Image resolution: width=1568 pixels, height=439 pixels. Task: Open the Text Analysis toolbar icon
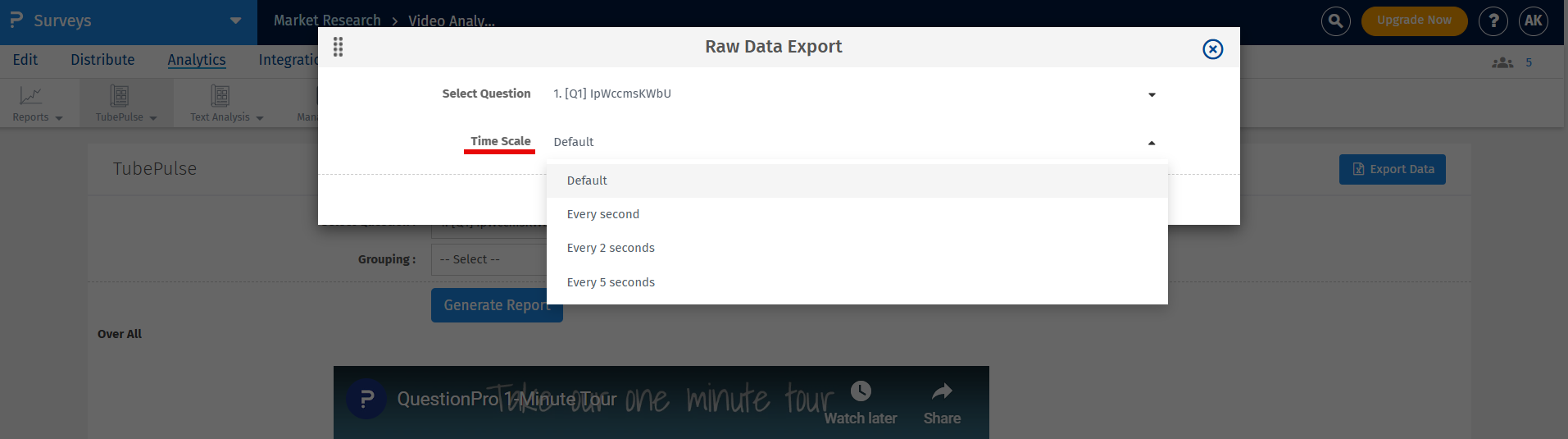(220, 96)
